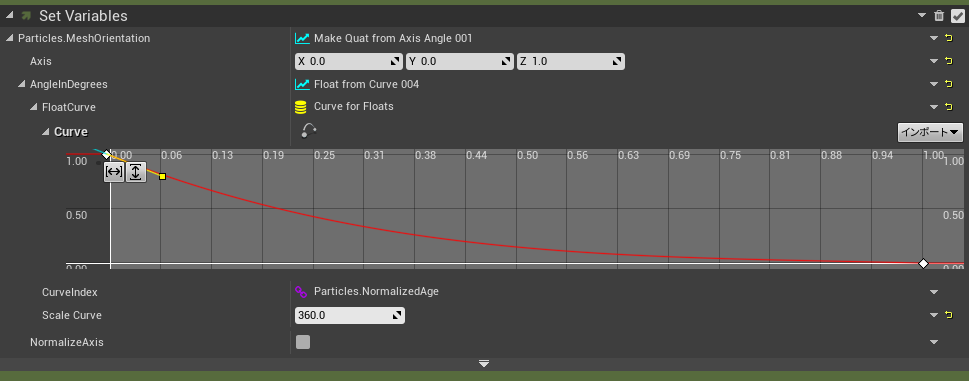
Task: Open the インポート dropdown button
Action: click(930, 132)
